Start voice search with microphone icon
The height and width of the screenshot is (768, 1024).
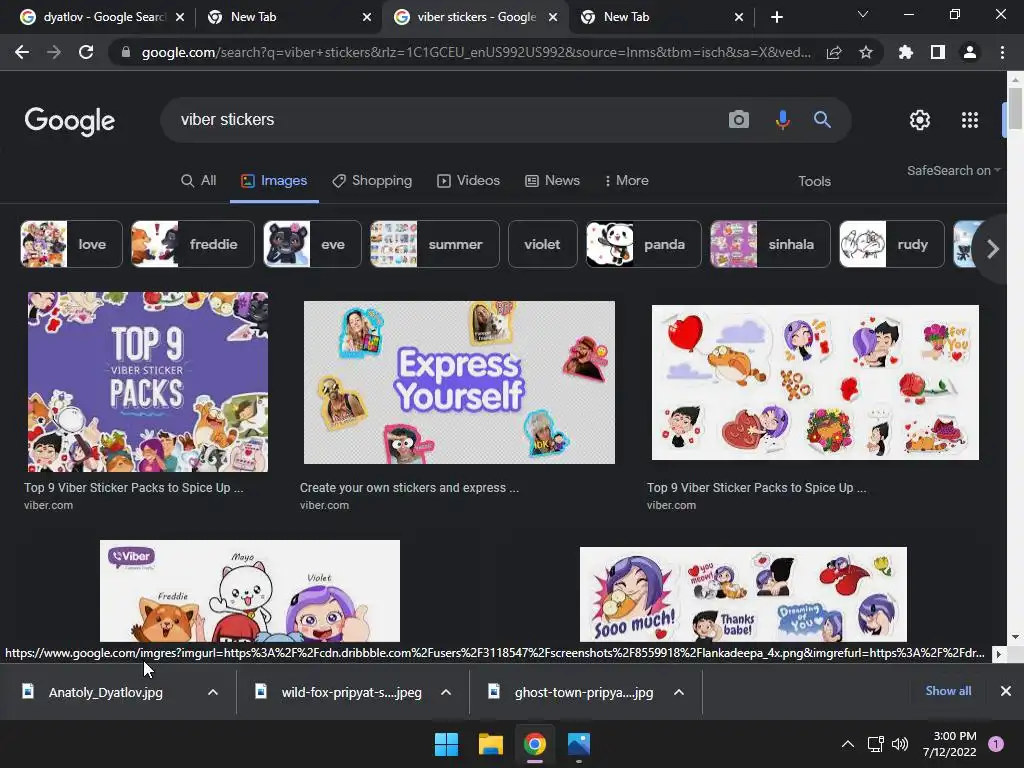(782, 120)
